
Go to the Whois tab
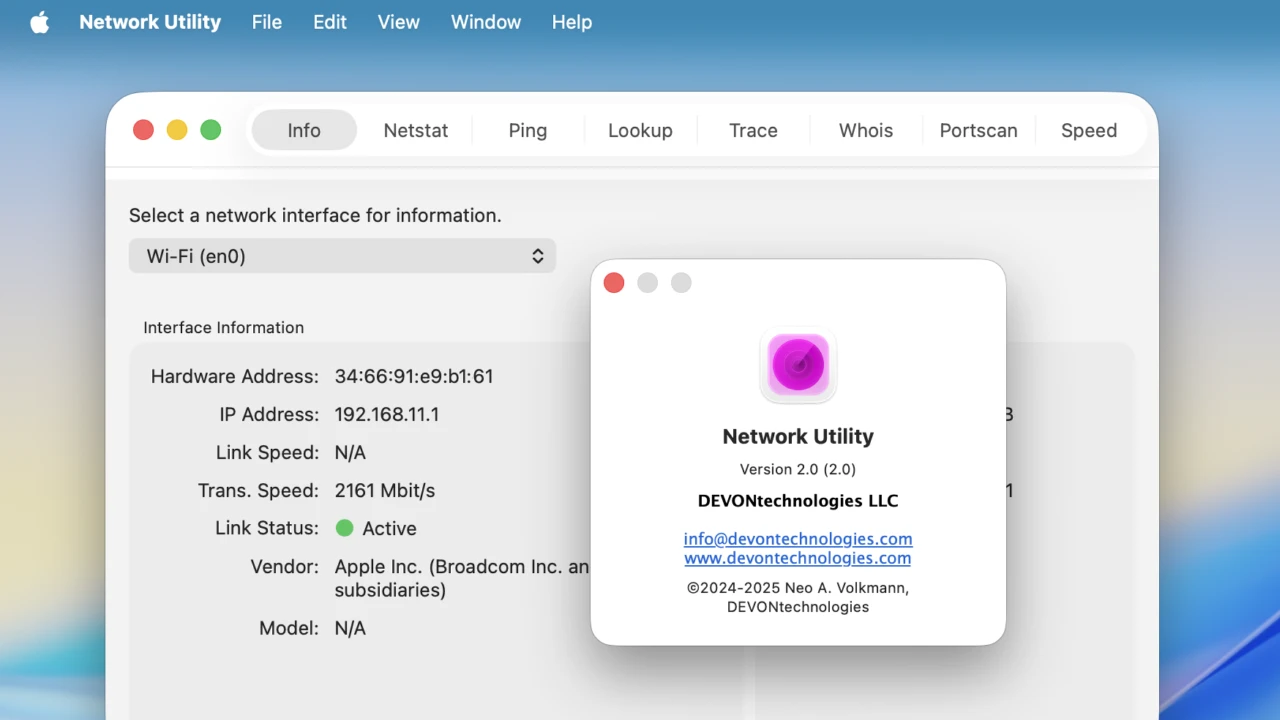tap(865, 130)
